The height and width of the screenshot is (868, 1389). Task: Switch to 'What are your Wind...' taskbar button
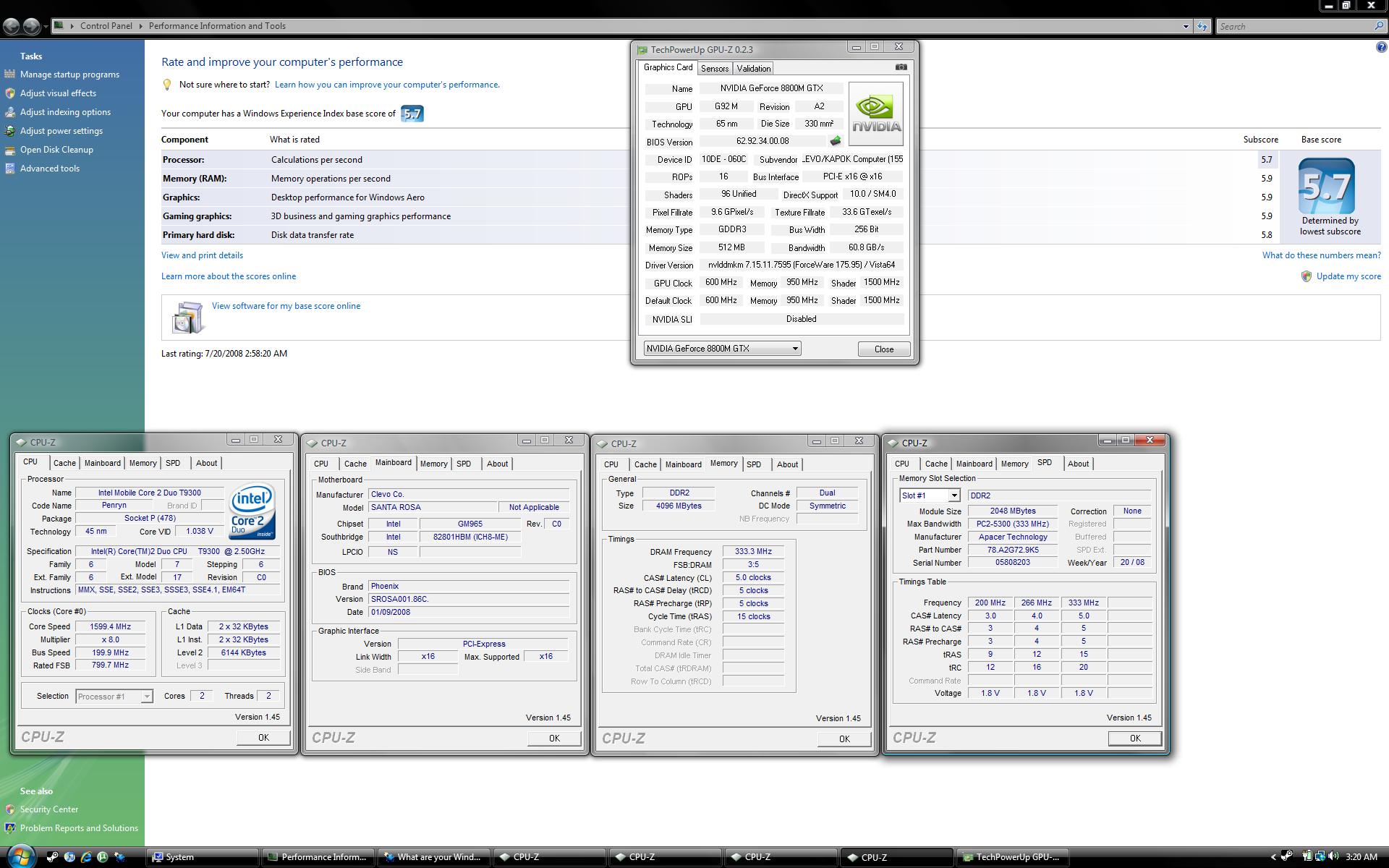434,857
